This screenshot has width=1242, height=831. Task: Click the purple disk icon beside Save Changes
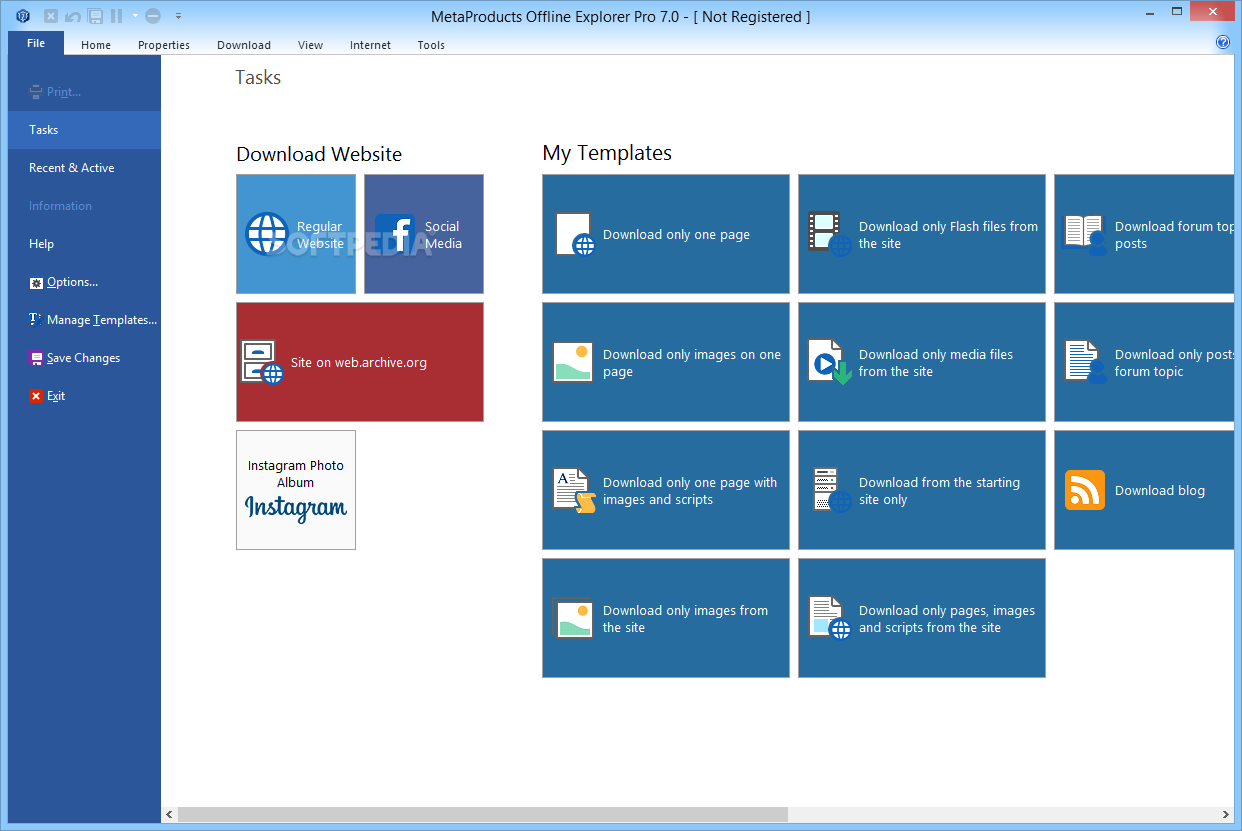[x=36, y=358]
